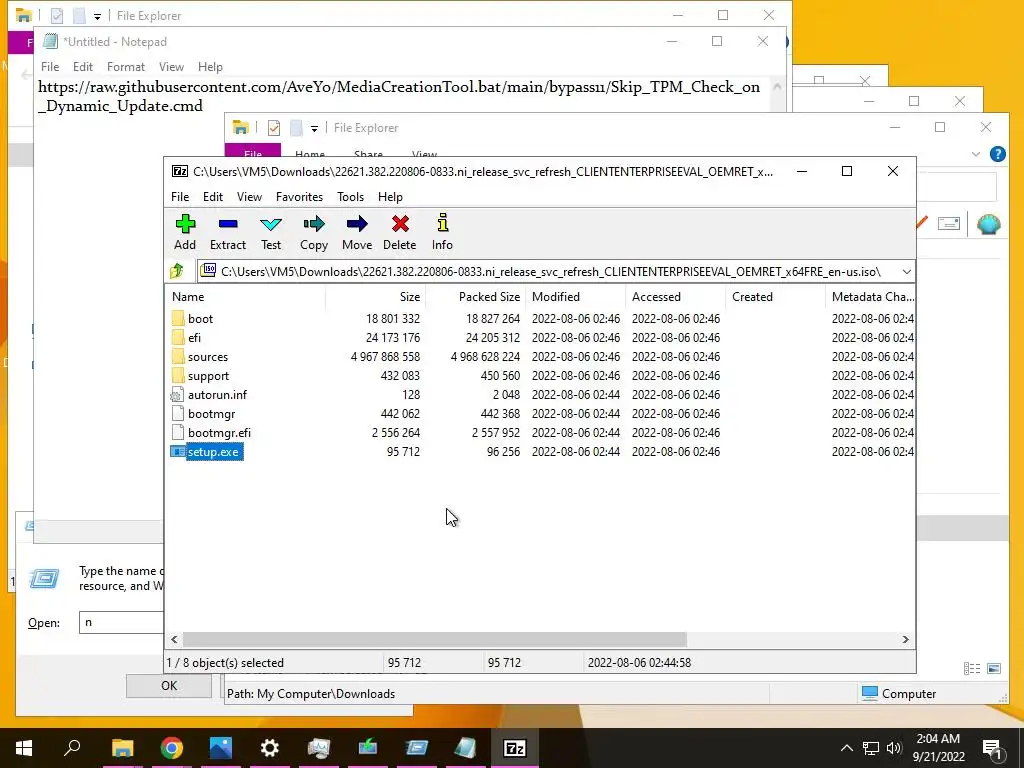The image size is (1024, 768).
Task: Open Quick Access Toolbar dropdown in File Explorer
Action: (314, 128)
